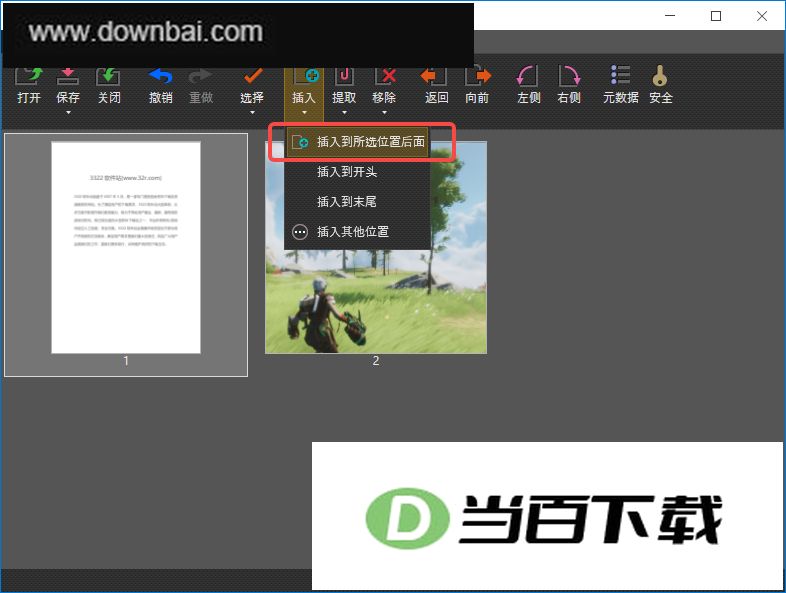Expand dropdown arrow under 保存
Image resolution: width=786 pixels, height=593 pixels.
click(x=68, y=113)
